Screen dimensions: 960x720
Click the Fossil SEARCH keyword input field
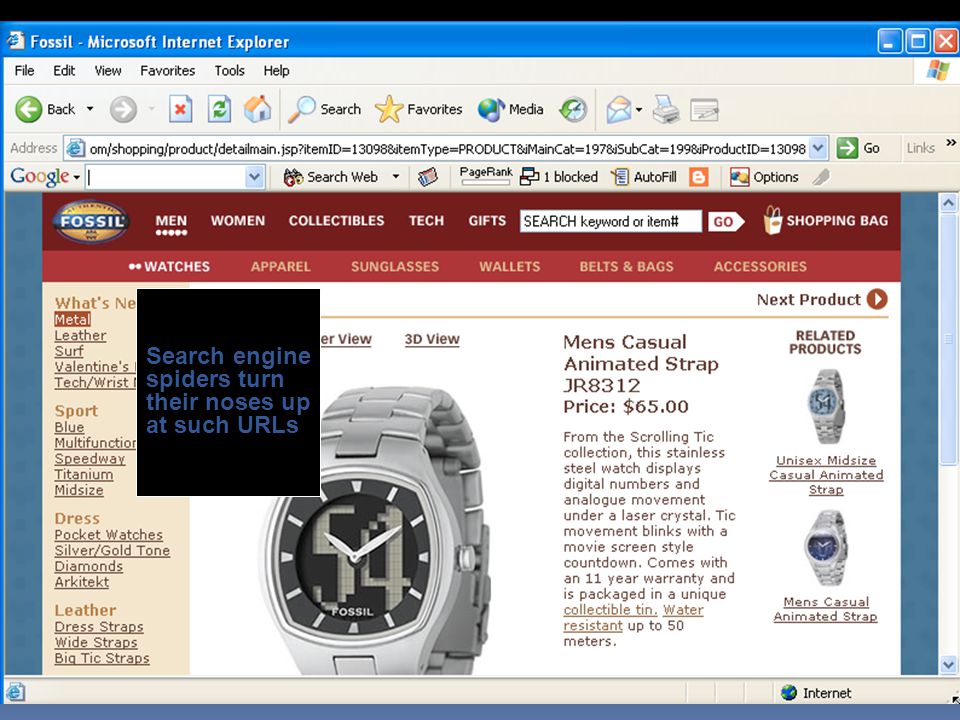610,222
